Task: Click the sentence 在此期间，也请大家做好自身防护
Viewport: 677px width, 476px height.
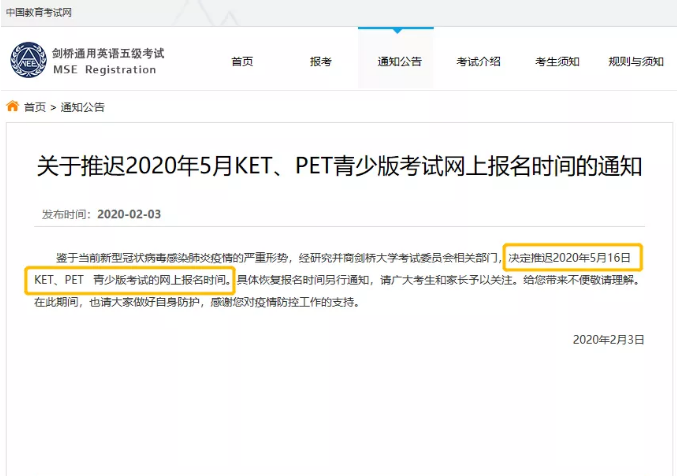Action: point(117,302)
